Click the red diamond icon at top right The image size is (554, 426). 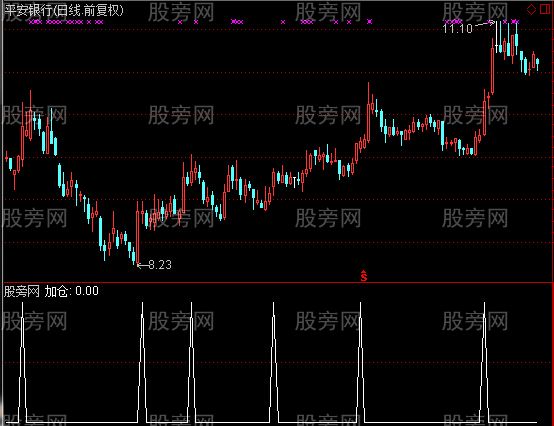pos(531,10)
